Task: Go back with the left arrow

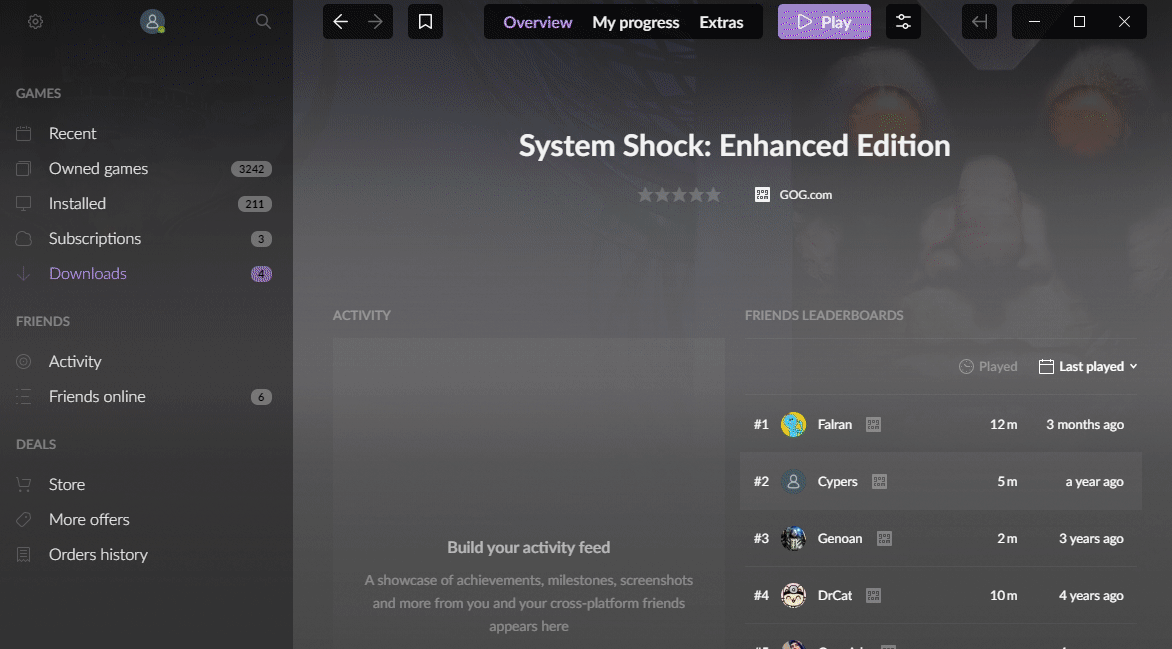Action: pyautogui.click(x=340, y=22)
